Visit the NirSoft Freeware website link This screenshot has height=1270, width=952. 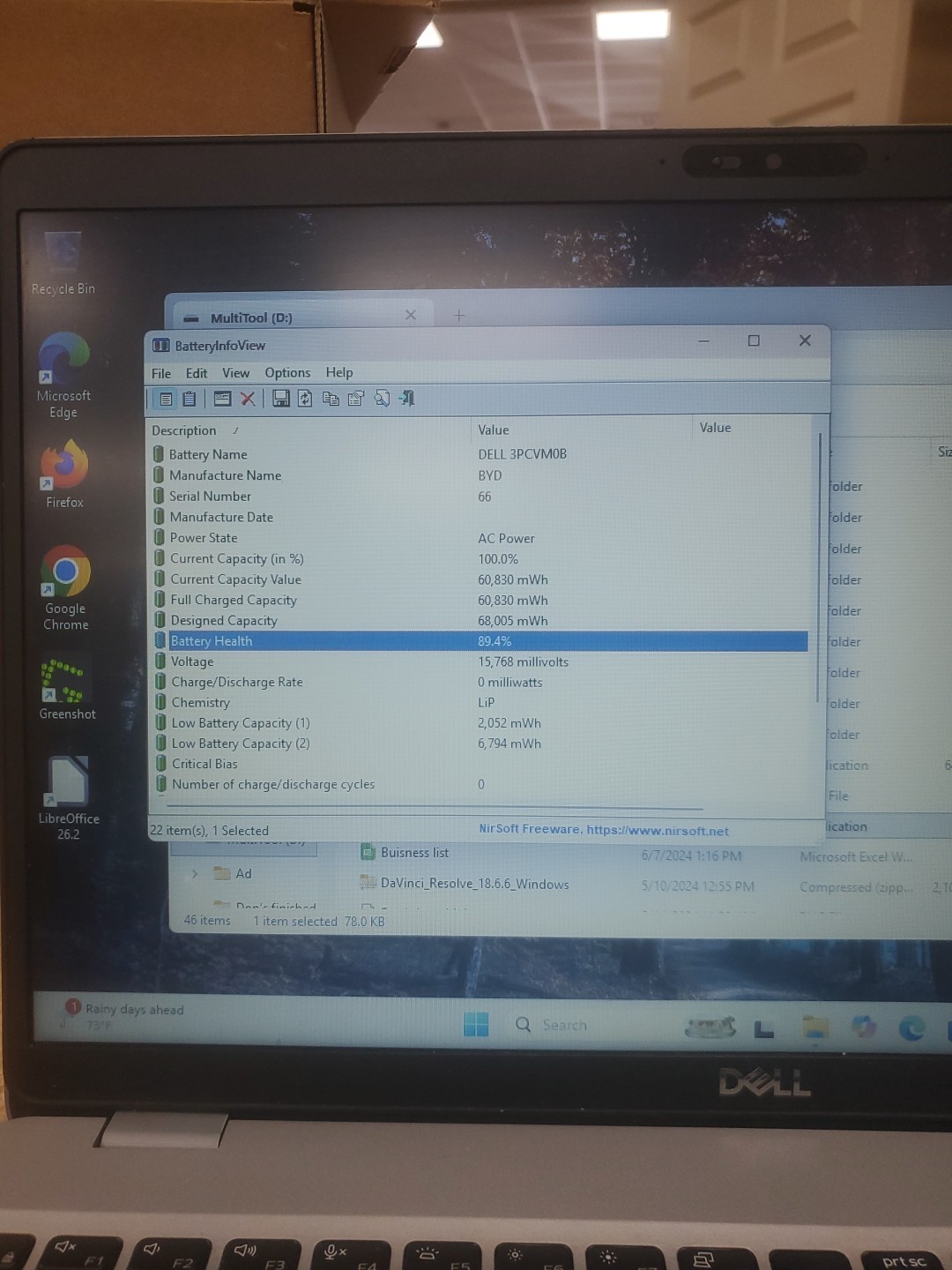coord(604,830)
